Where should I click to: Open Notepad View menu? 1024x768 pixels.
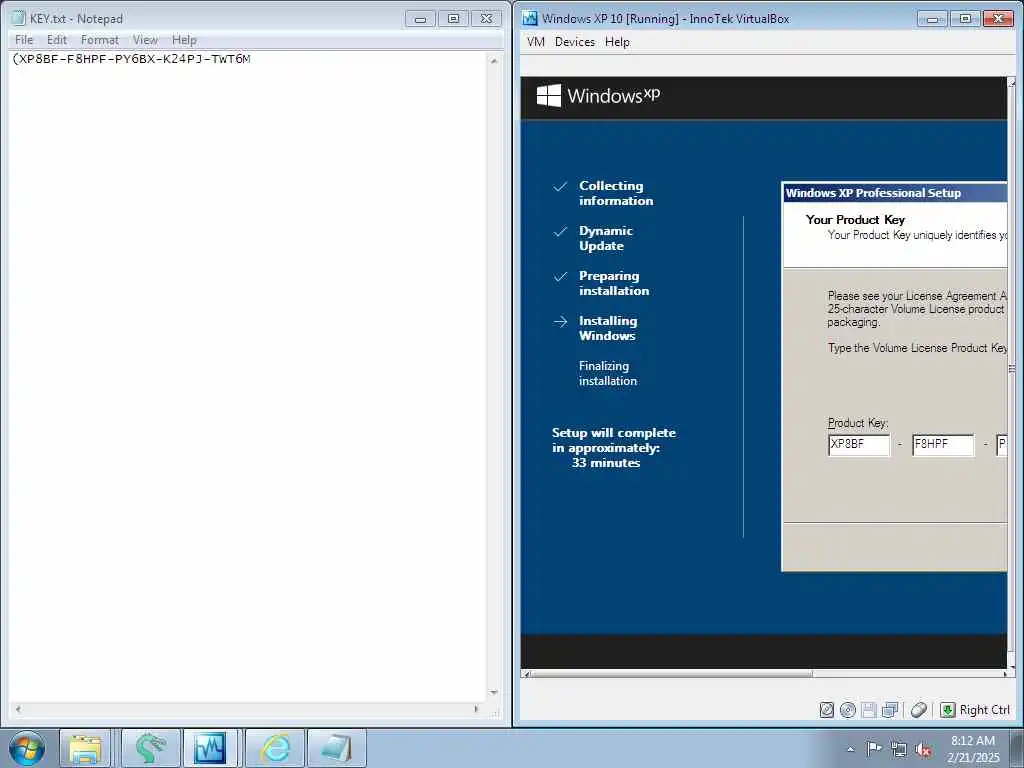coord(145,40)
